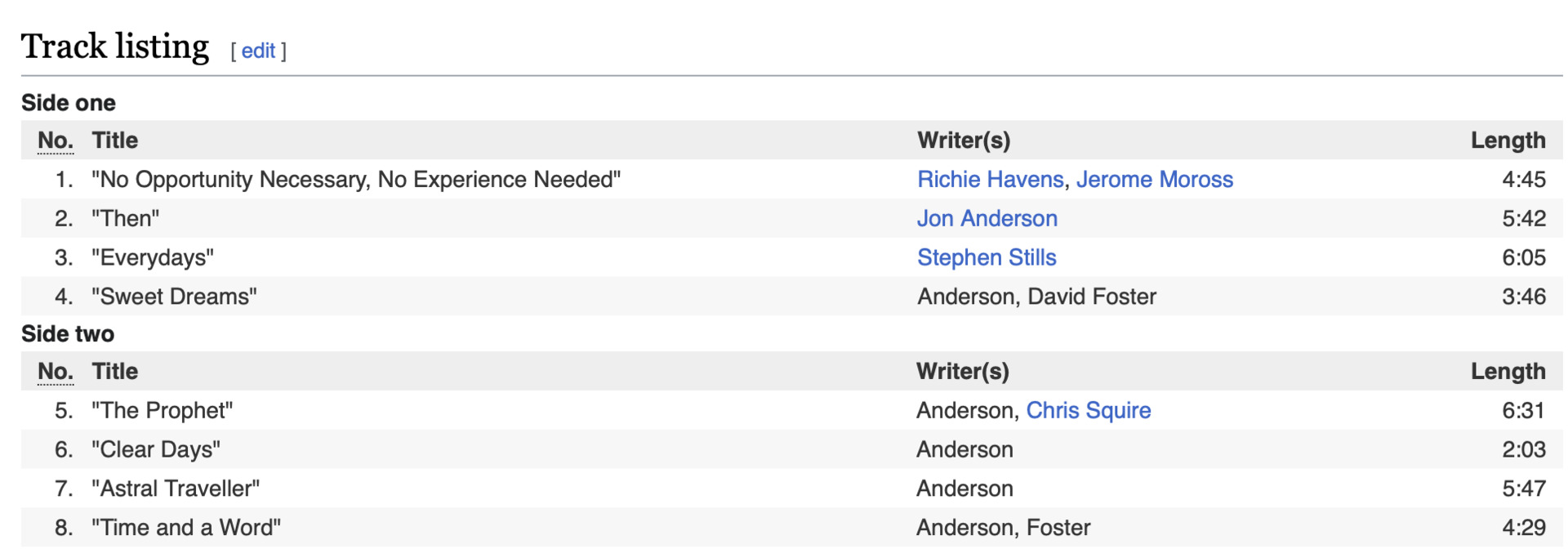Click the 6:31 length of "The Prophet"
Viewport: 1568px width, 558px height.
tap(1522, 411)
